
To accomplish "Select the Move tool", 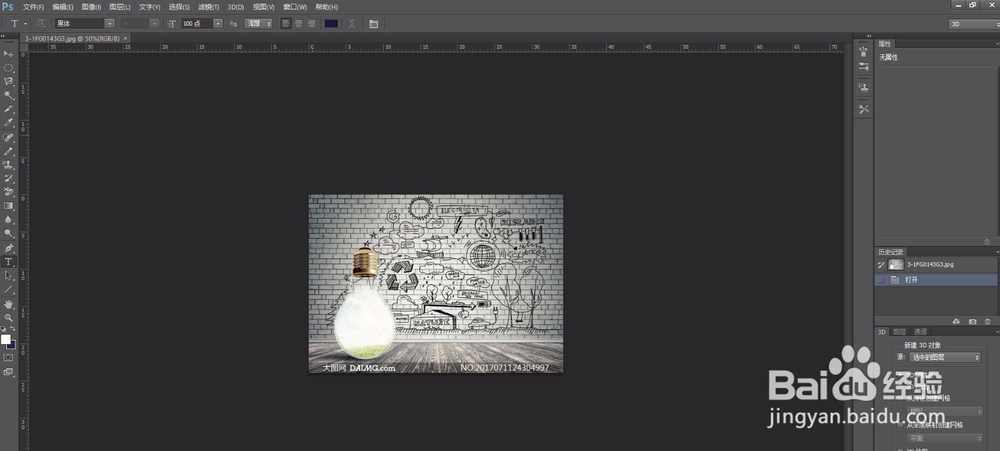I will click(9, 53).
